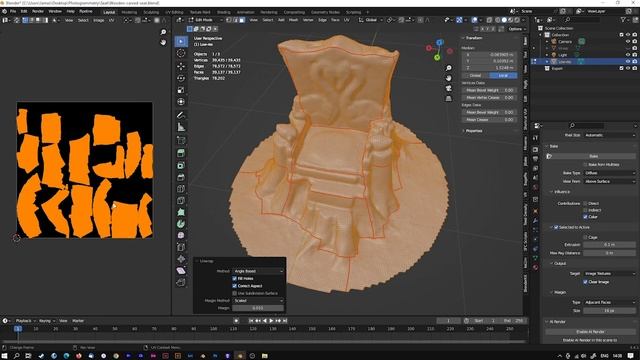This screenshot has width=640, height=360.
Task: Open the Bake Type dropdown
Action: pos(609,173)
